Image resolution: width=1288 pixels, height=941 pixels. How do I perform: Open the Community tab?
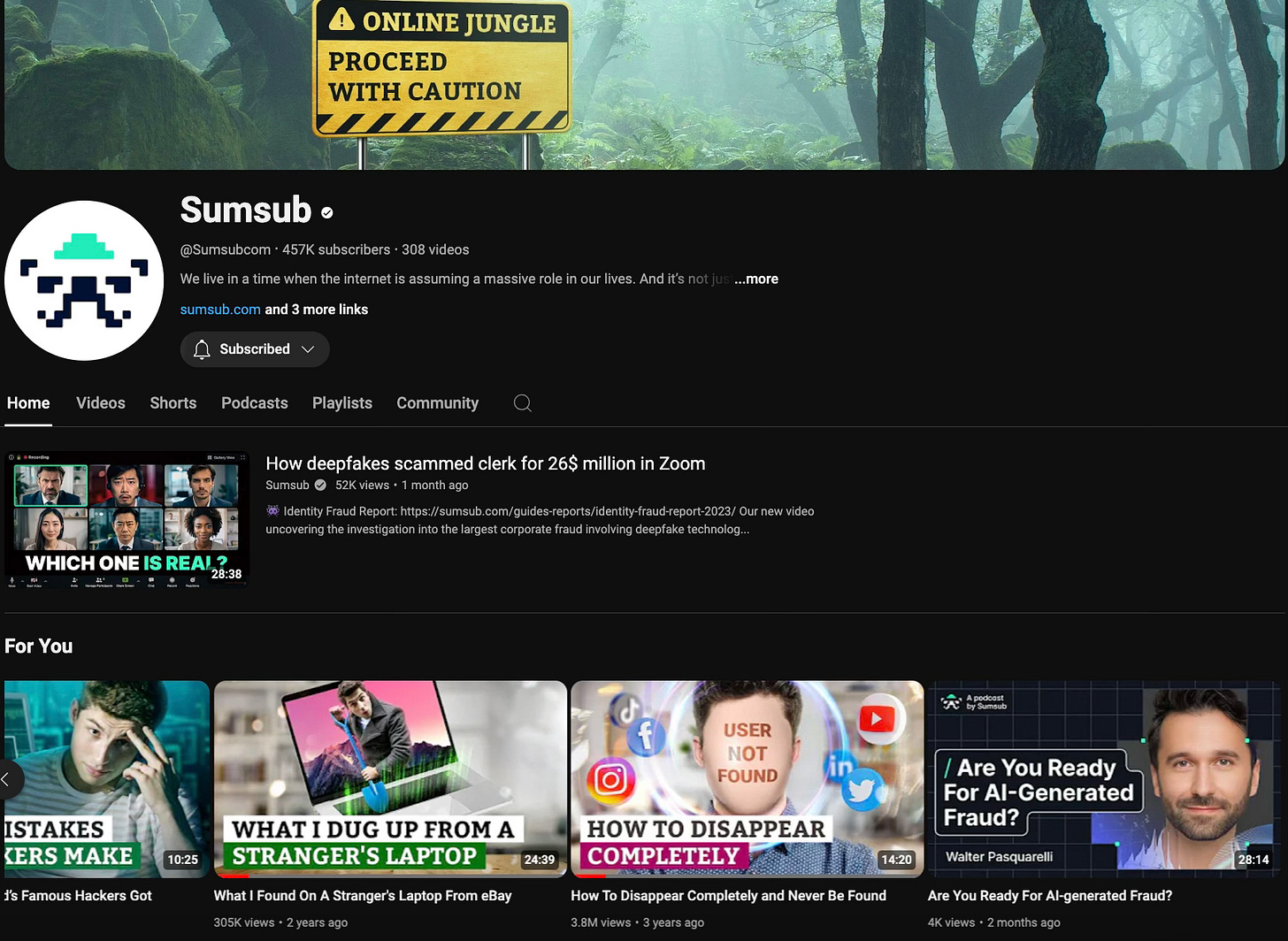[438, 403]
